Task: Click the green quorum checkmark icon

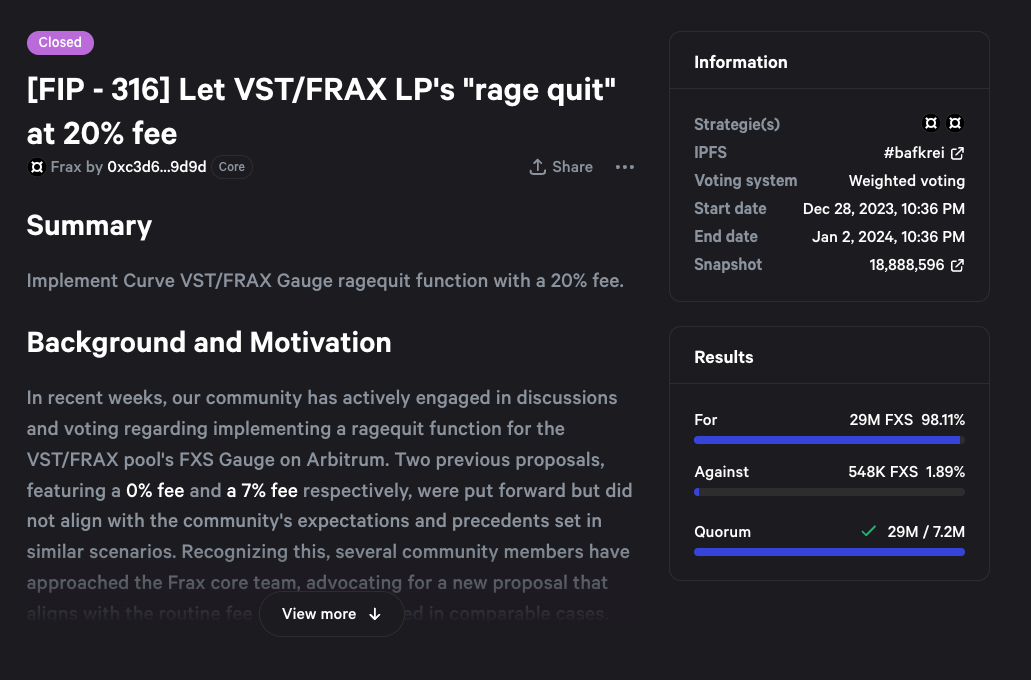Action: tap(868, 531)
